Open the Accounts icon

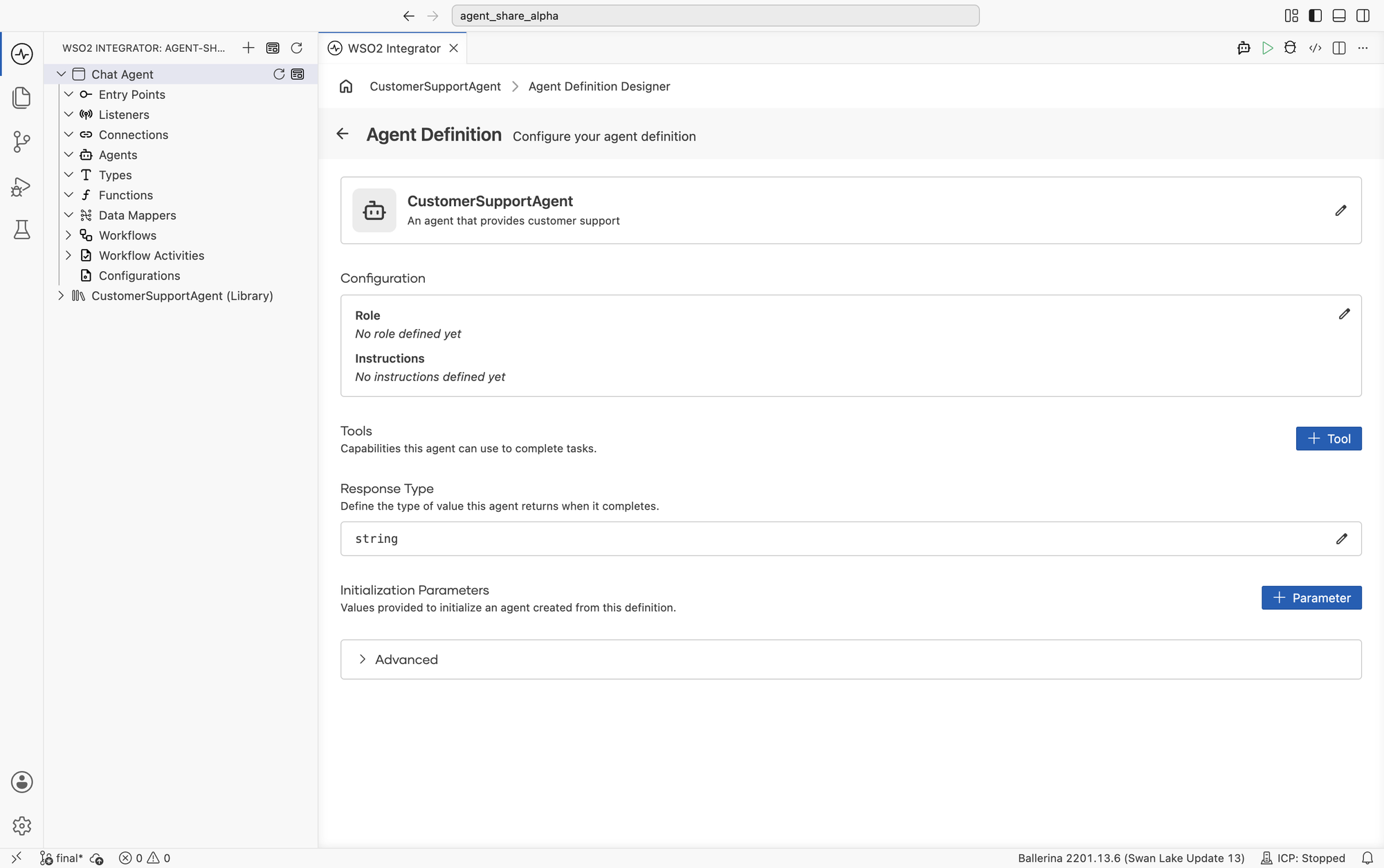tap(21, 782)
